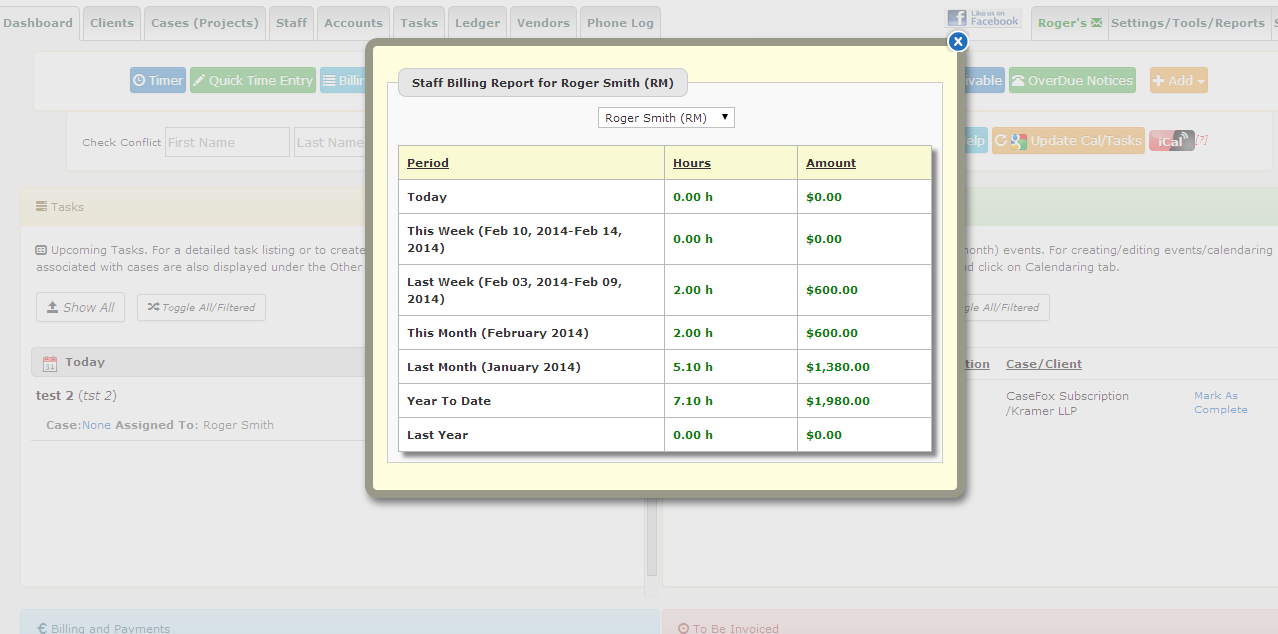
Task: Select the Year To Date row label
Action: point(449,401)
